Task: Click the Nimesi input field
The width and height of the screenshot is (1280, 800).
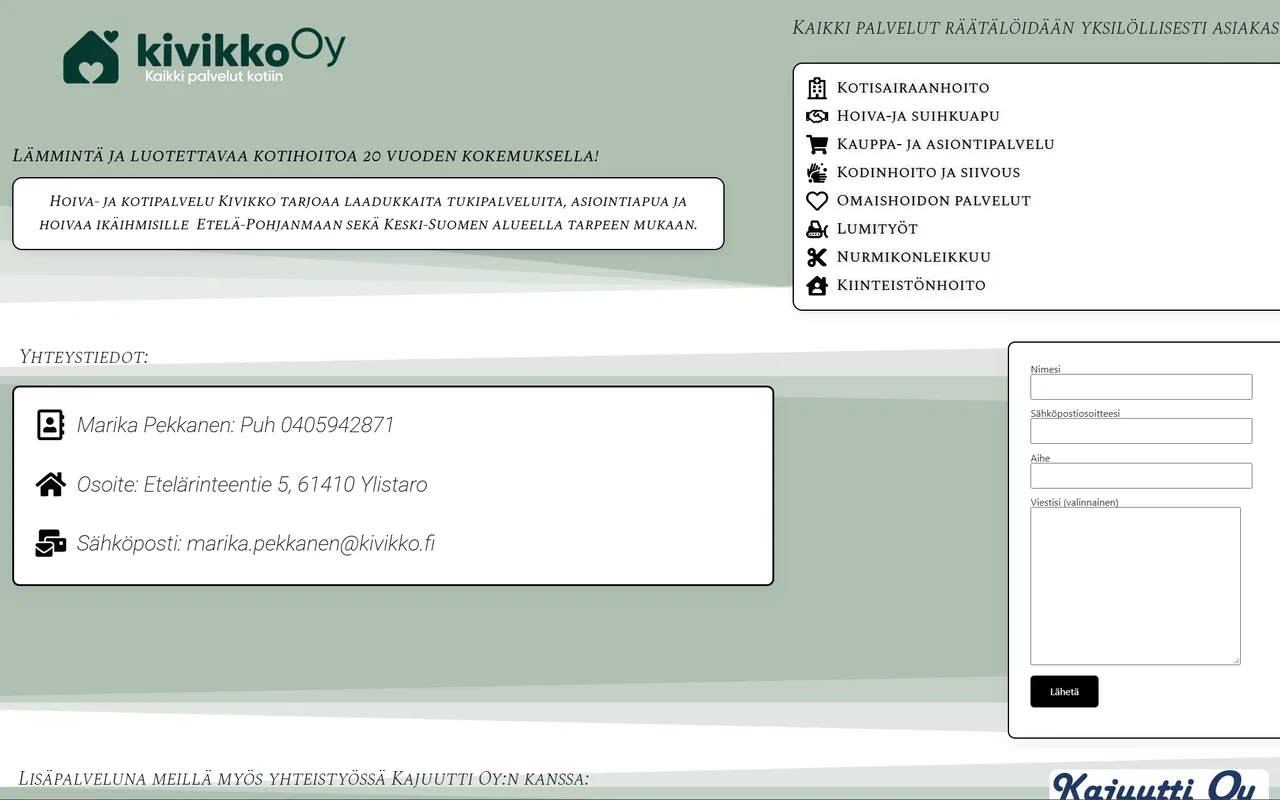Action: pyautogui.click(x=1141, y=387)
